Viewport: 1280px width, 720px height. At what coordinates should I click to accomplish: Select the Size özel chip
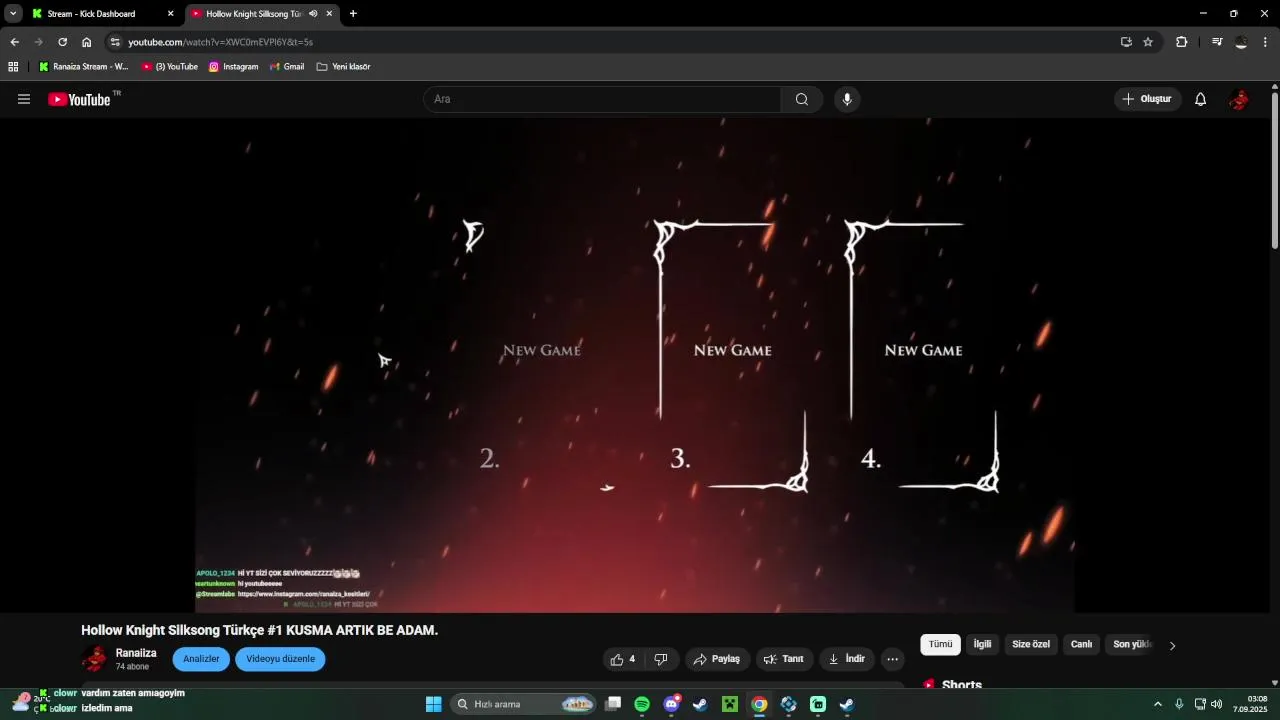pos(1031,645)
